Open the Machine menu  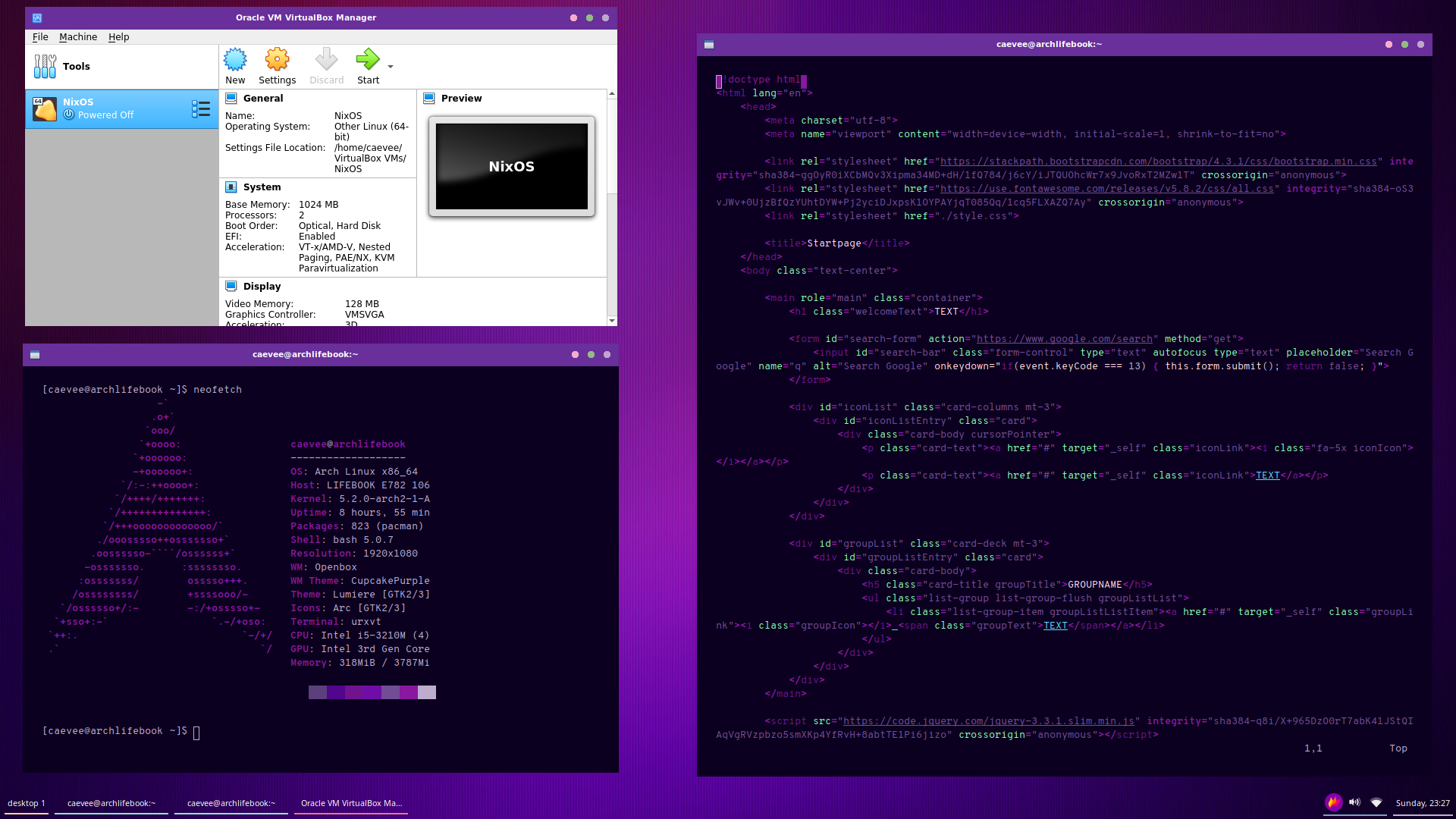coord(78,36)
